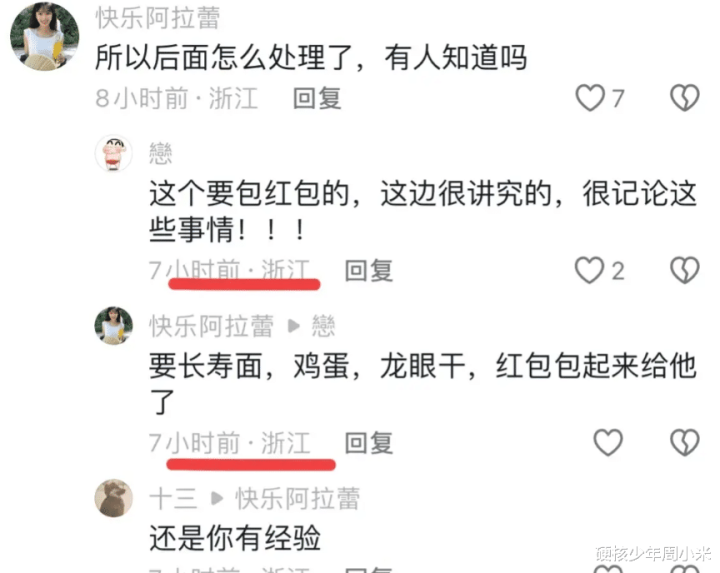This screenshot has height=573, width=720.
Task: Open username 快乐阿拉蕾 at top
Action: (x=158, y=18)
